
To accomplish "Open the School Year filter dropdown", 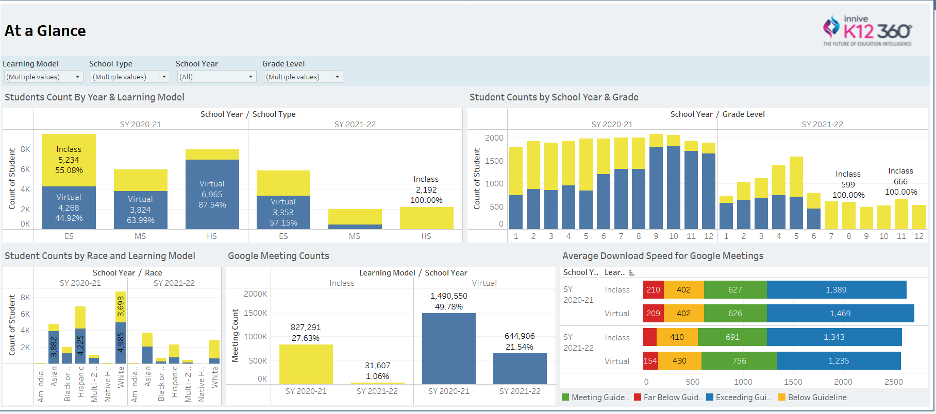I will pyautogui.click(x=251, y=76).
